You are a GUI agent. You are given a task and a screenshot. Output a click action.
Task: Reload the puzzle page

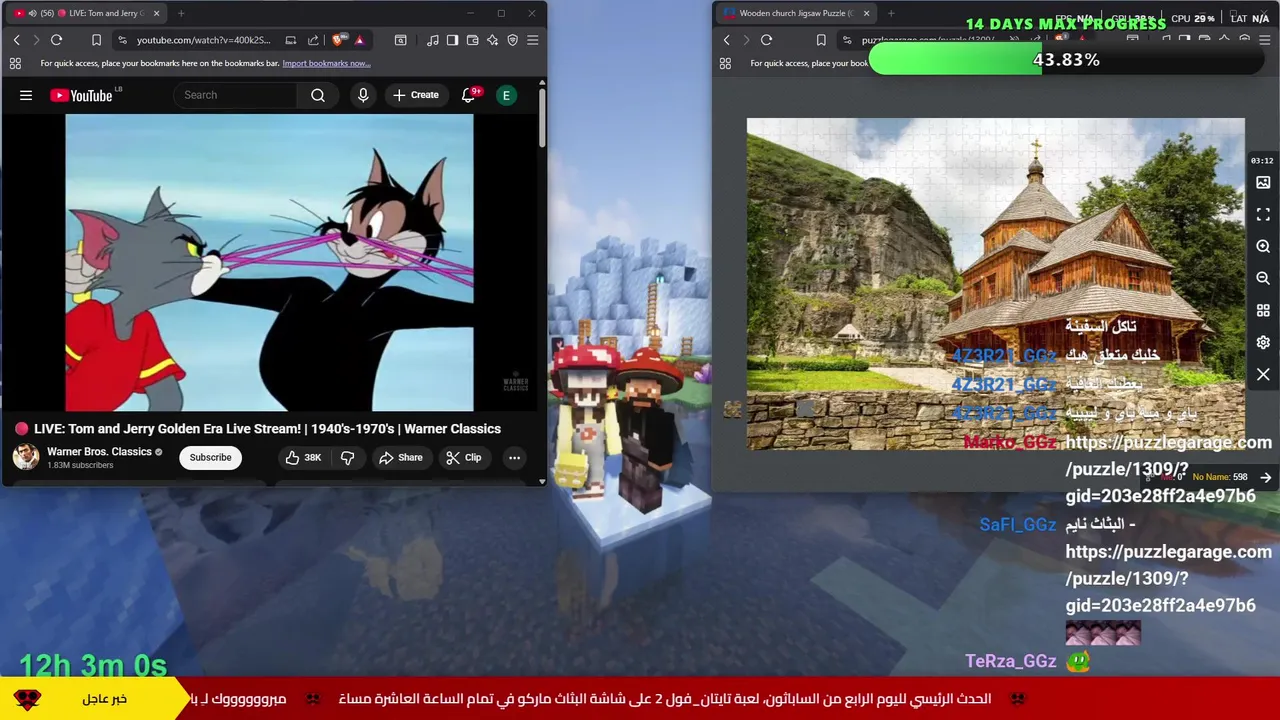[766, 40]
